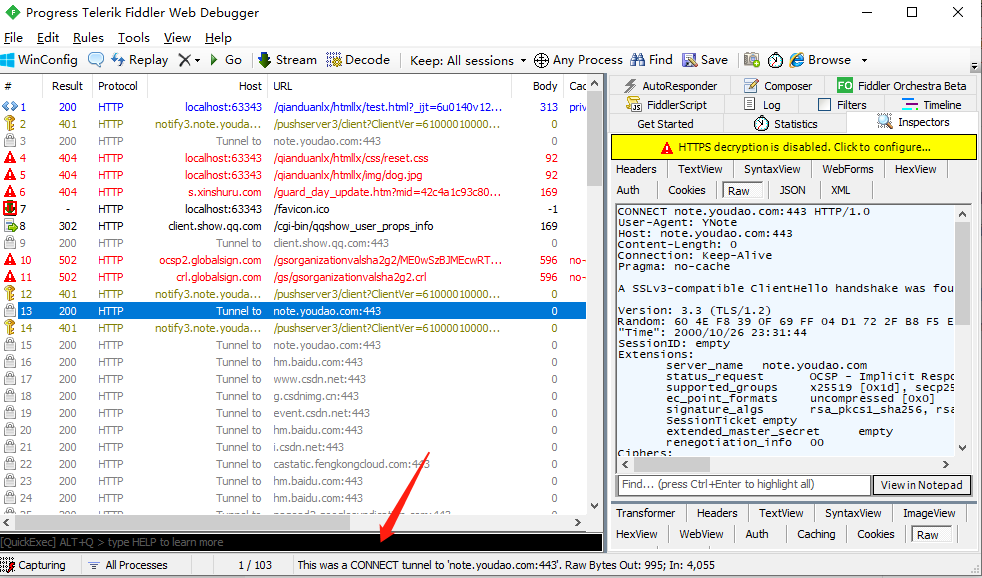The width and height of the screenshot is (982, 578).
Task: Switch to the AutoResponder tab
Action: click(670, 86)
